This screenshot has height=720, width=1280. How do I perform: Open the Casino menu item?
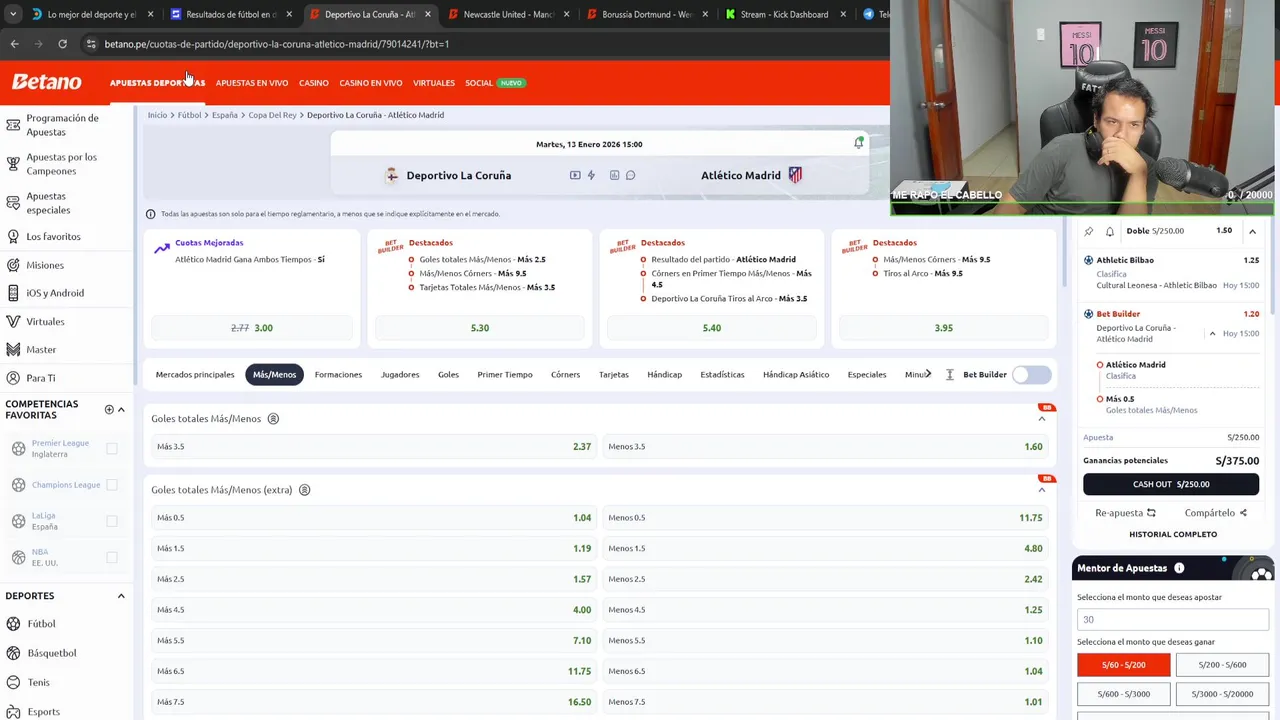[x=313, y=83]
